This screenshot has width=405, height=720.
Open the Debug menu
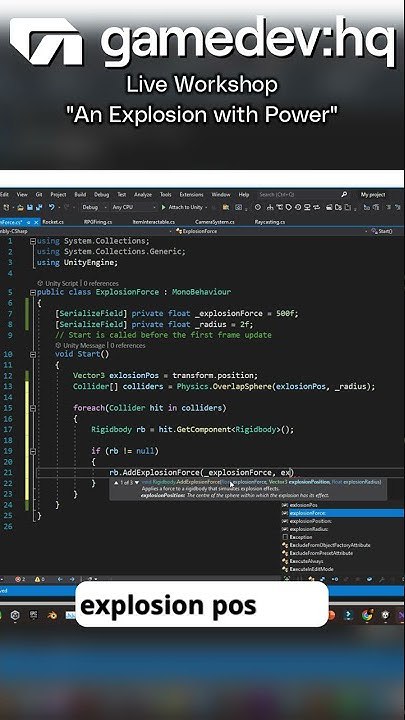point(101,195)
